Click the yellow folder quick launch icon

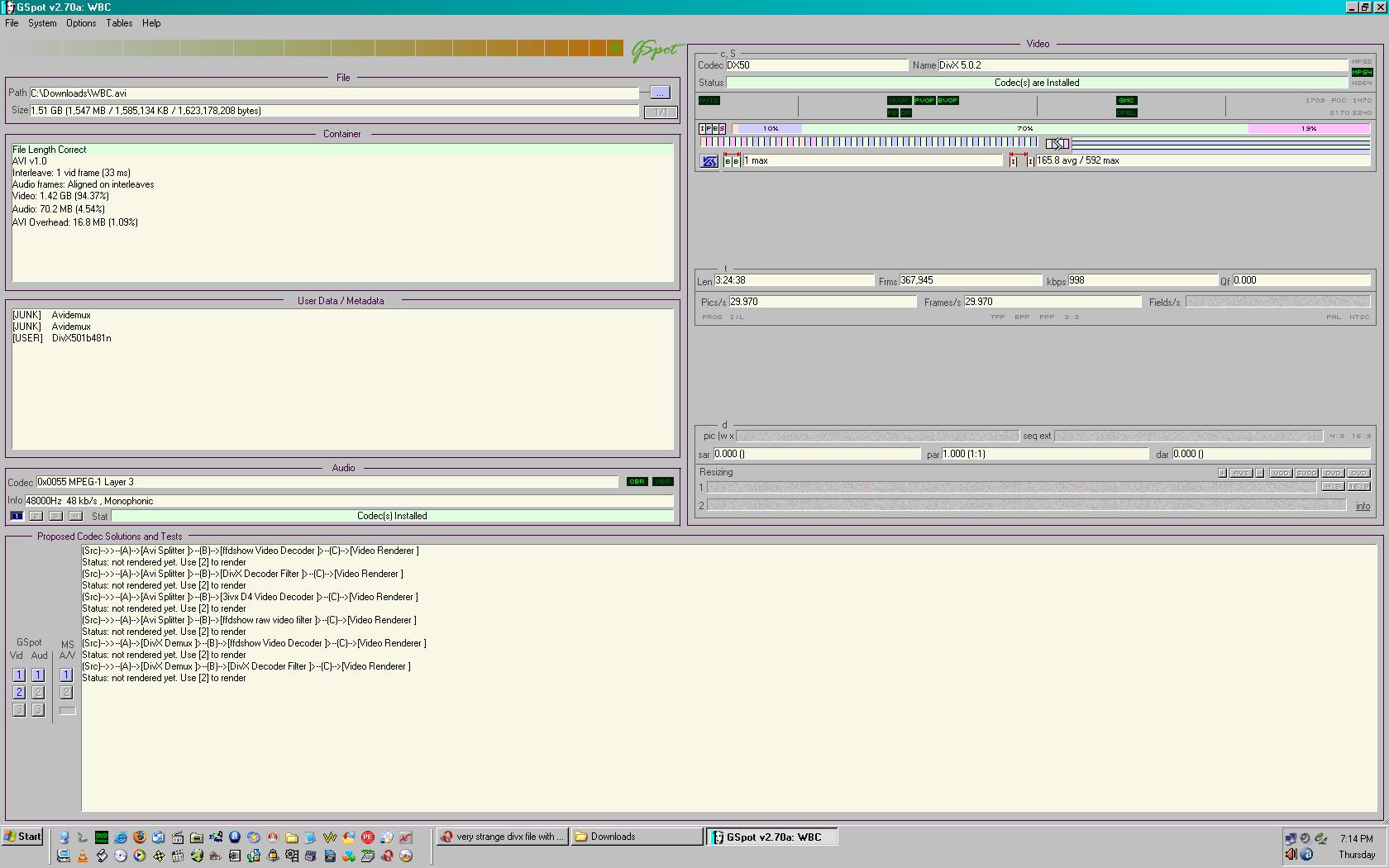point(292,837)
